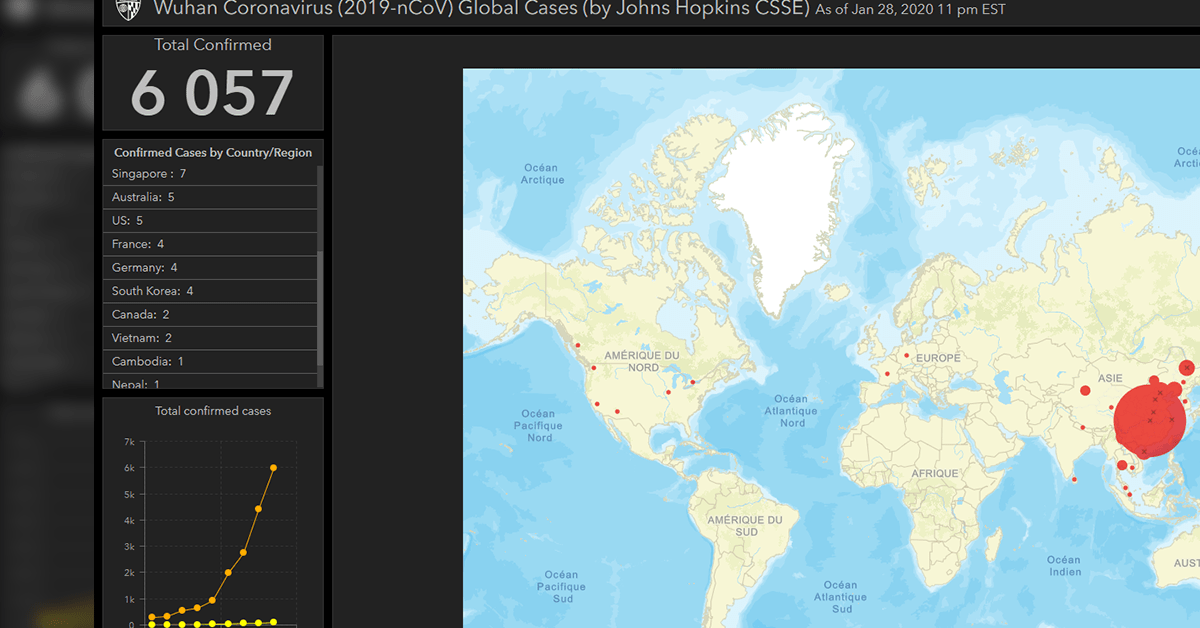Click the Océan Indien label
The width and height of the screenshot is (1200, 628).
click(x=1065, y=566)
